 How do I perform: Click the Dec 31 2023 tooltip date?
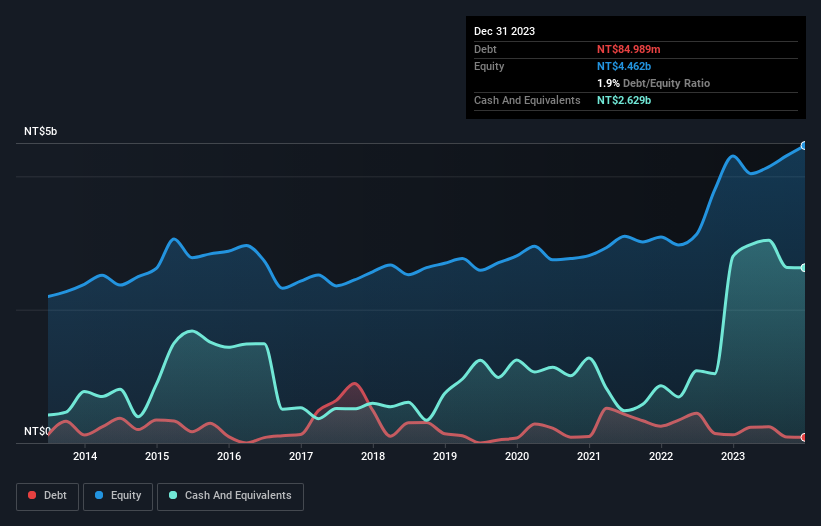(504, 31)
